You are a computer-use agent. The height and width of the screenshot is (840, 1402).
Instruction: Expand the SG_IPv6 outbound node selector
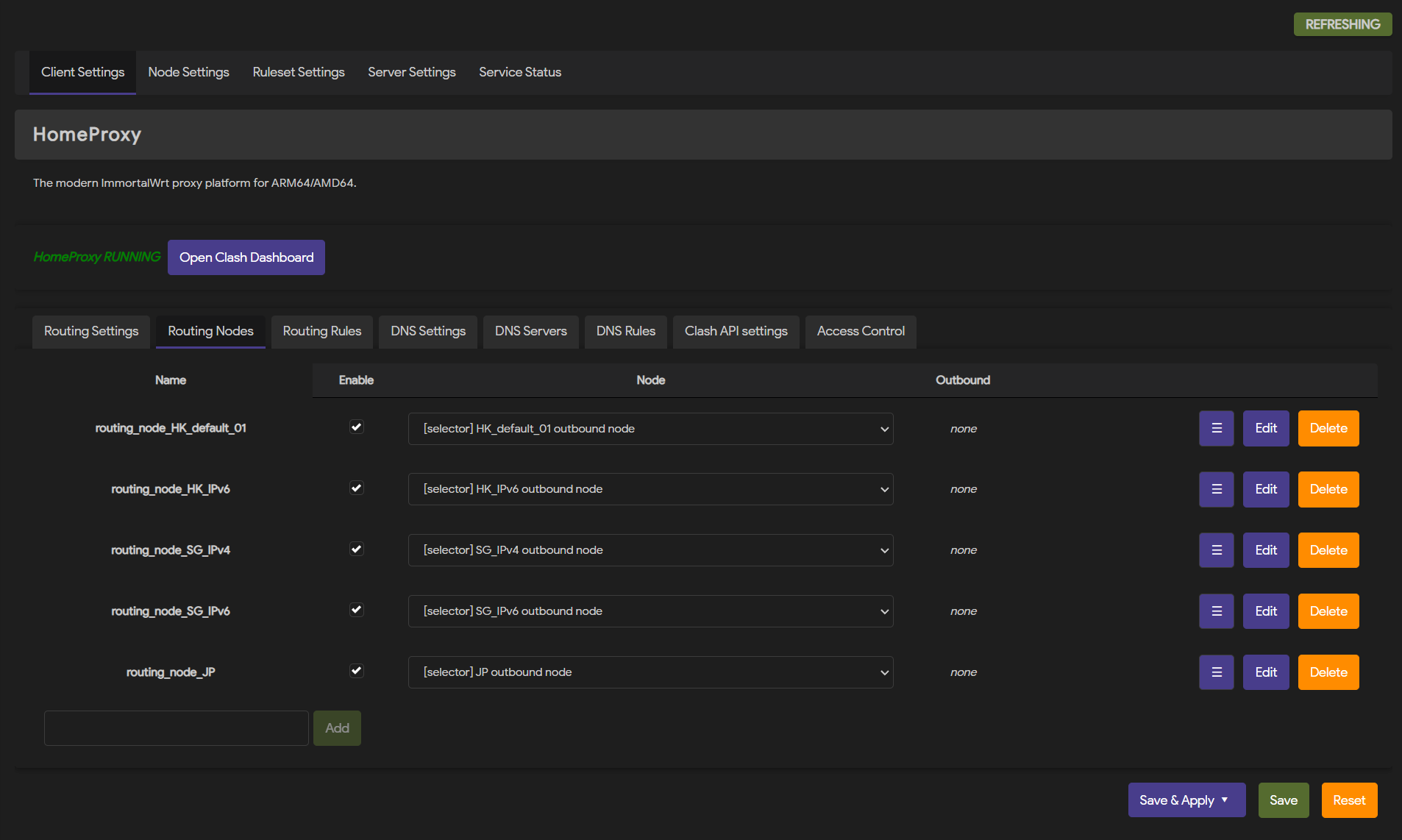tap(650, 611)
